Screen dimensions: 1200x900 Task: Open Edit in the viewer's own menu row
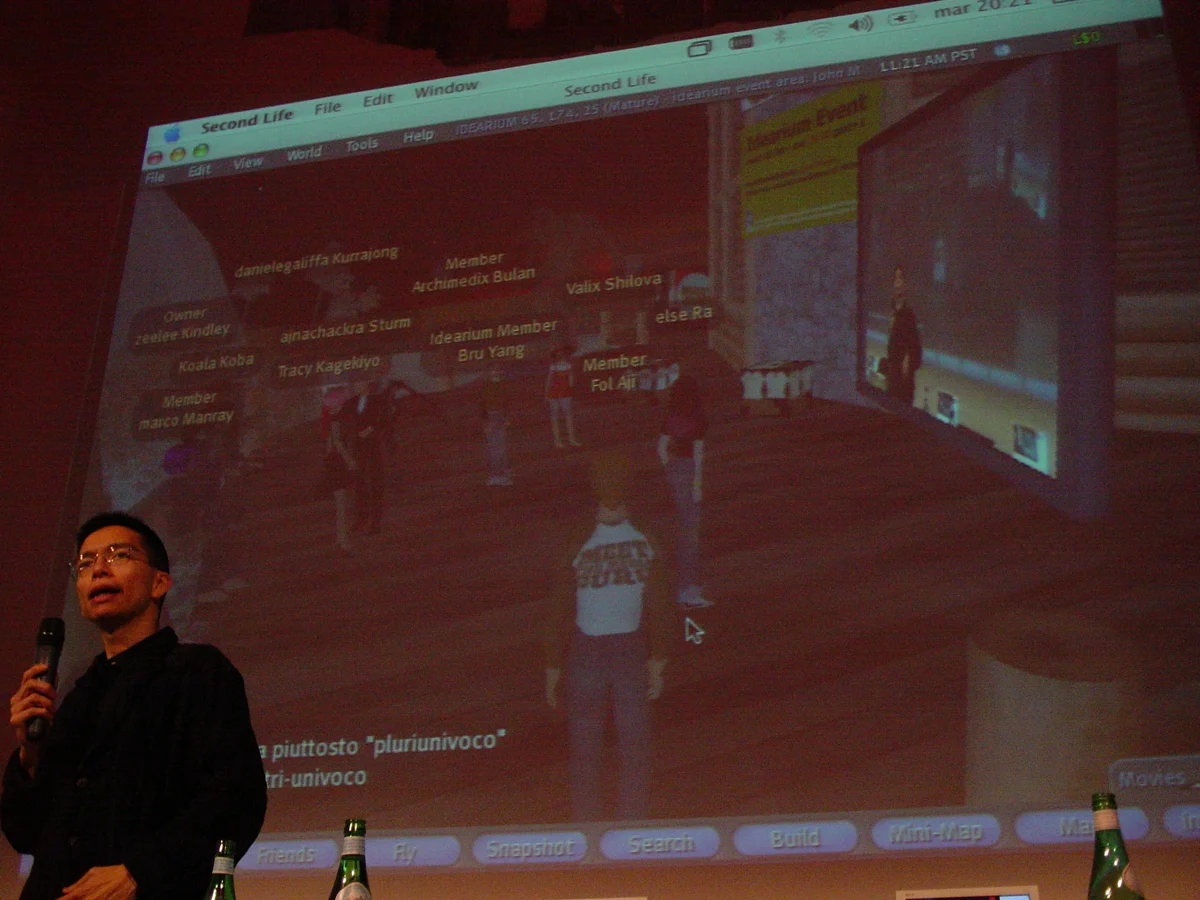pyautogui.click(x=199, y=170)
